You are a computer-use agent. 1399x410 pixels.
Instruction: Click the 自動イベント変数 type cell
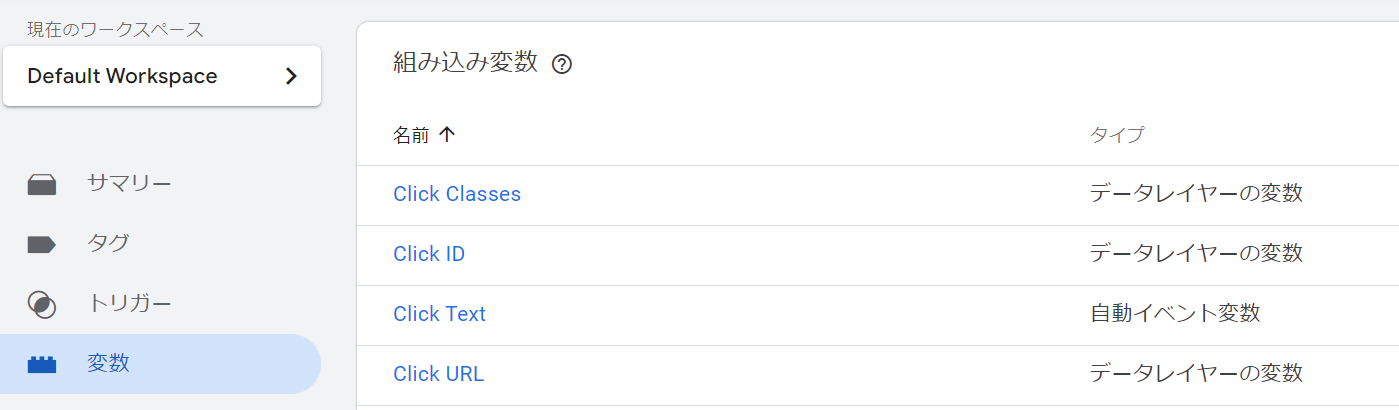tap(1174, 314)
